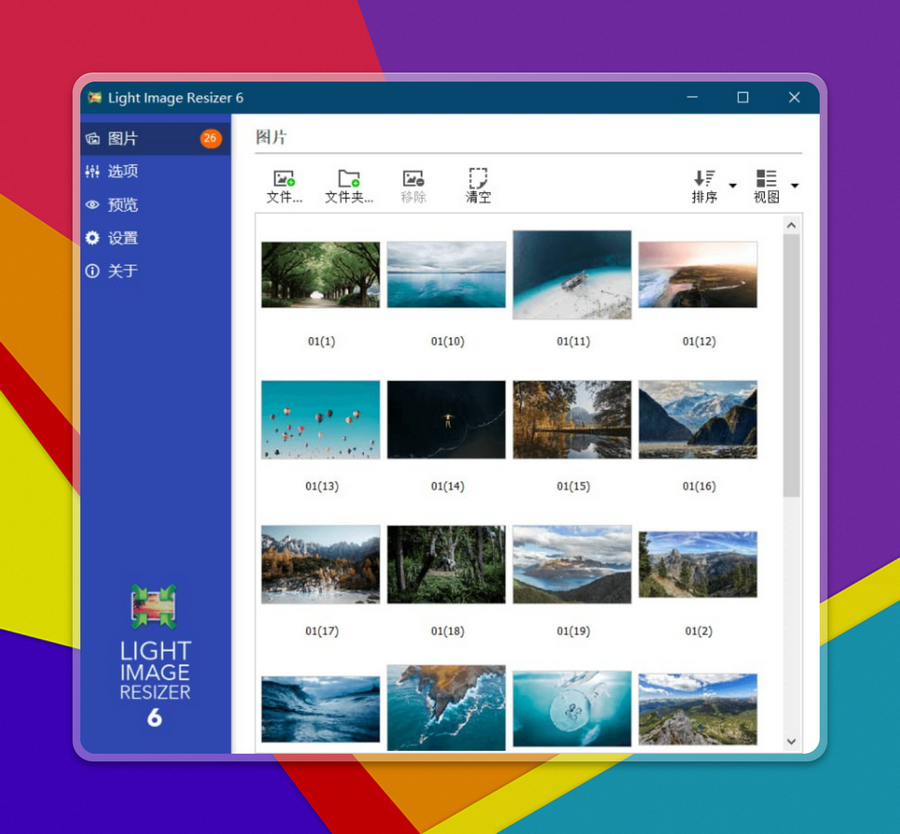This screenshot has width=900, height=834.
Task: Click the app icon in the title bar
Action: [95, 98]
